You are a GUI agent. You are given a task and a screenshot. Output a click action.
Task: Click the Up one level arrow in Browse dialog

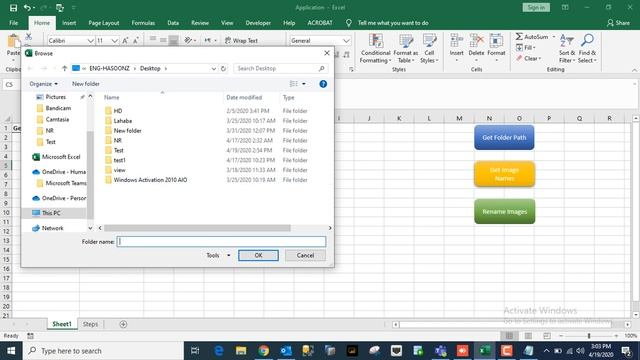[64, 69]
